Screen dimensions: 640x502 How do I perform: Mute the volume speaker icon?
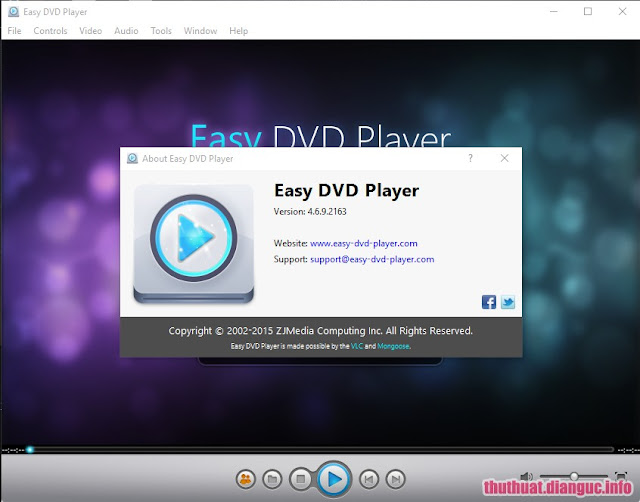[x=527, y=476]
